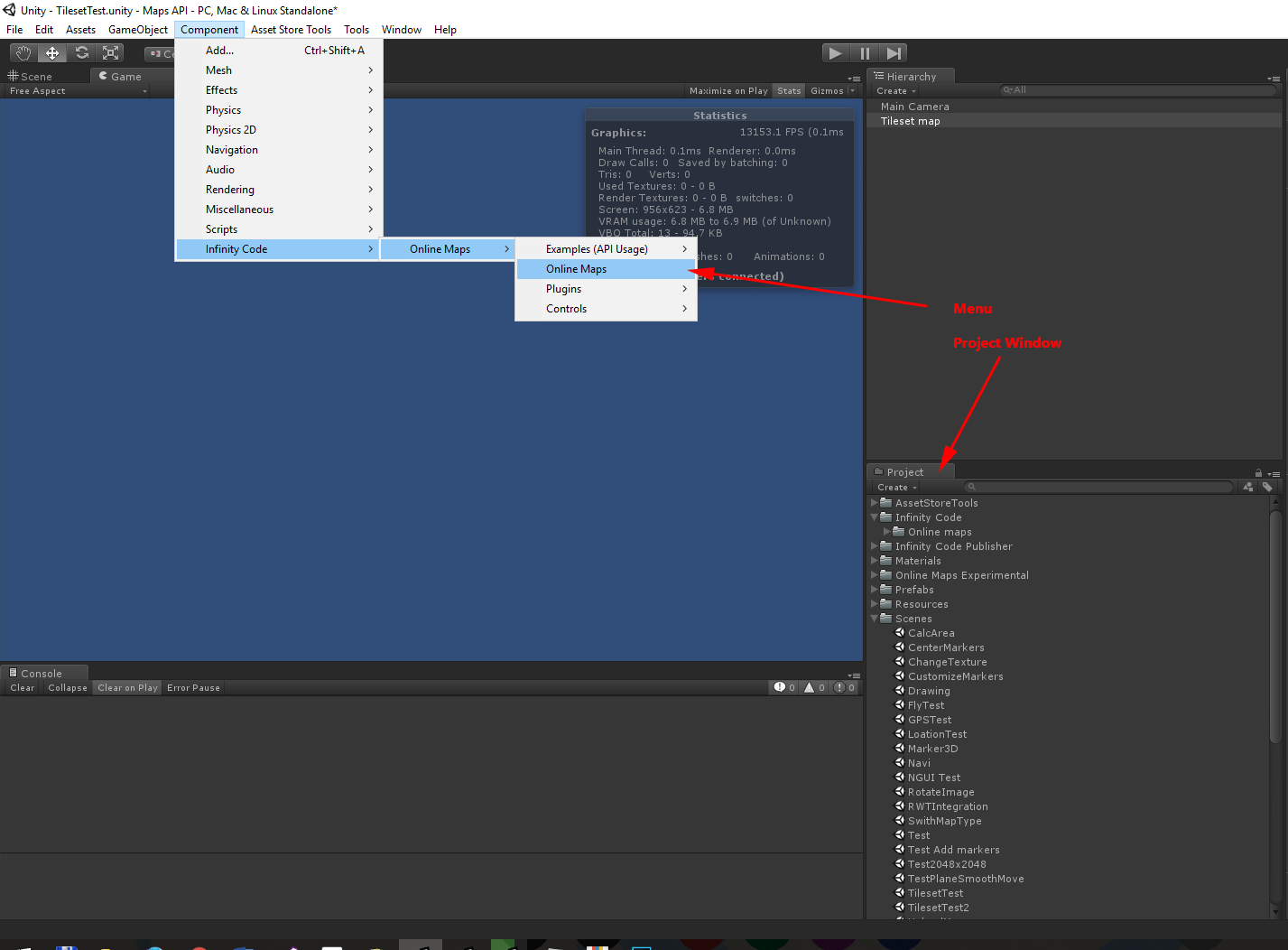Select the TilesetTest scene
This screenshot has width=1288, height=950.
935,893
